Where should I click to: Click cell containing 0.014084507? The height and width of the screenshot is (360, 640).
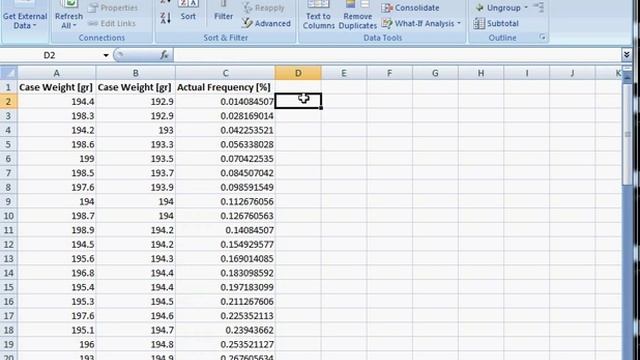[x=225, y=102]
